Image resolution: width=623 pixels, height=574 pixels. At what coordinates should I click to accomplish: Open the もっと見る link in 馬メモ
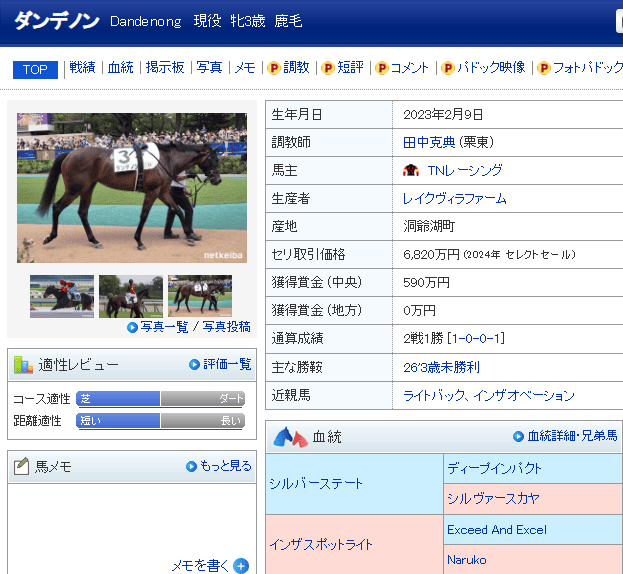point(226,466)
